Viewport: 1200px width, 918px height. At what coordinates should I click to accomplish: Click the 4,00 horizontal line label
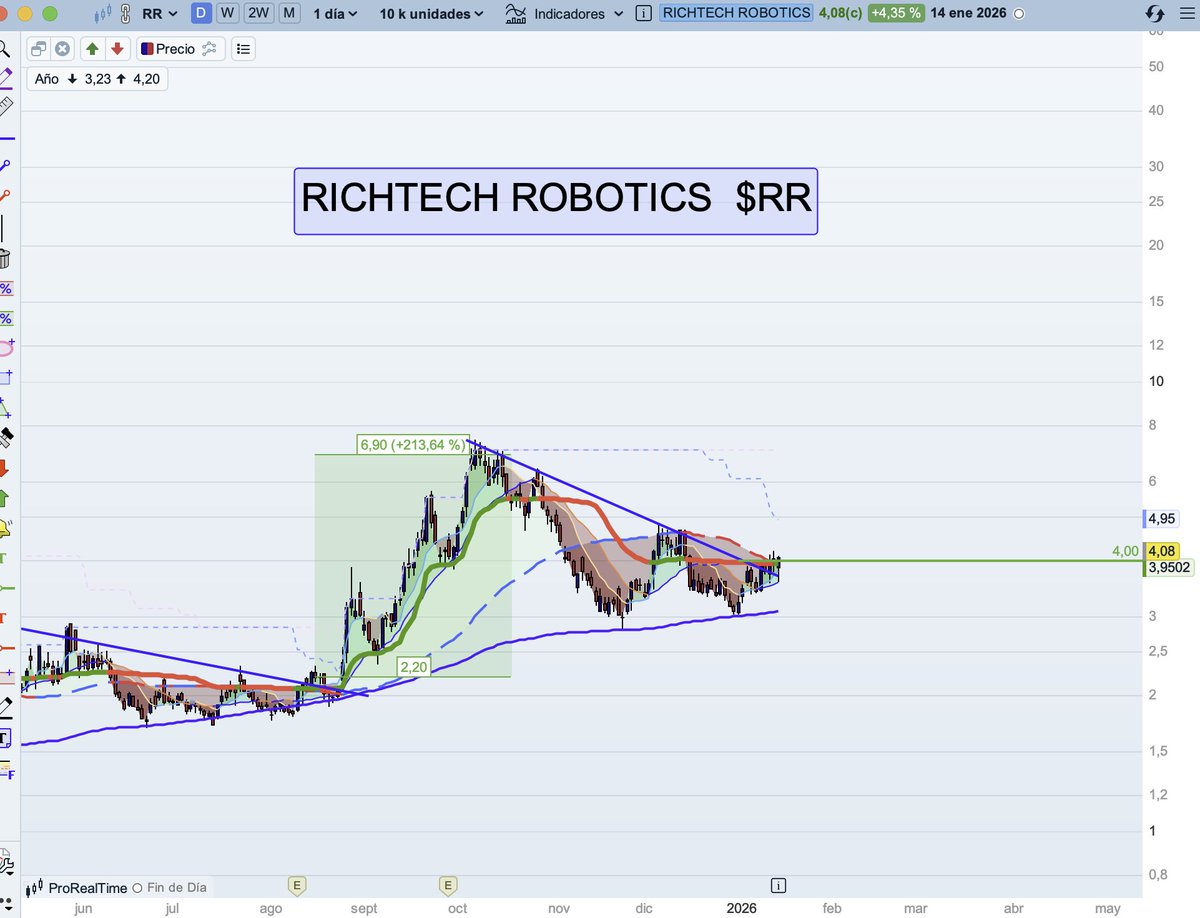tap(1125, 551)
